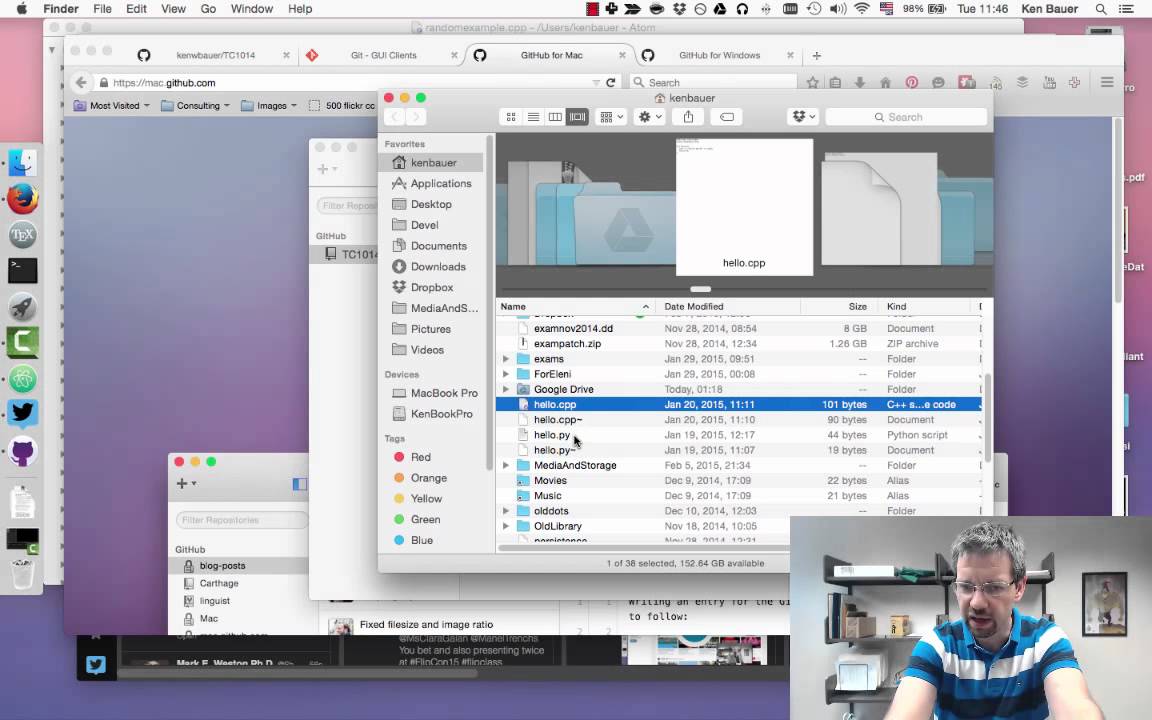Open Desktop in Finder sidebar
This screenshot has height=720, width=1152.
coord(433,204)
